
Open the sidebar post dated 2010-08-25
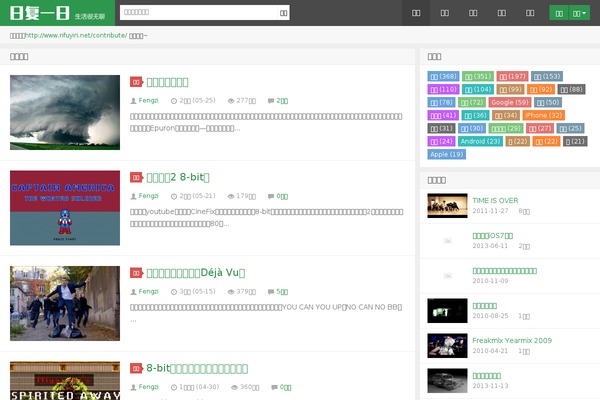pos(484,305)
